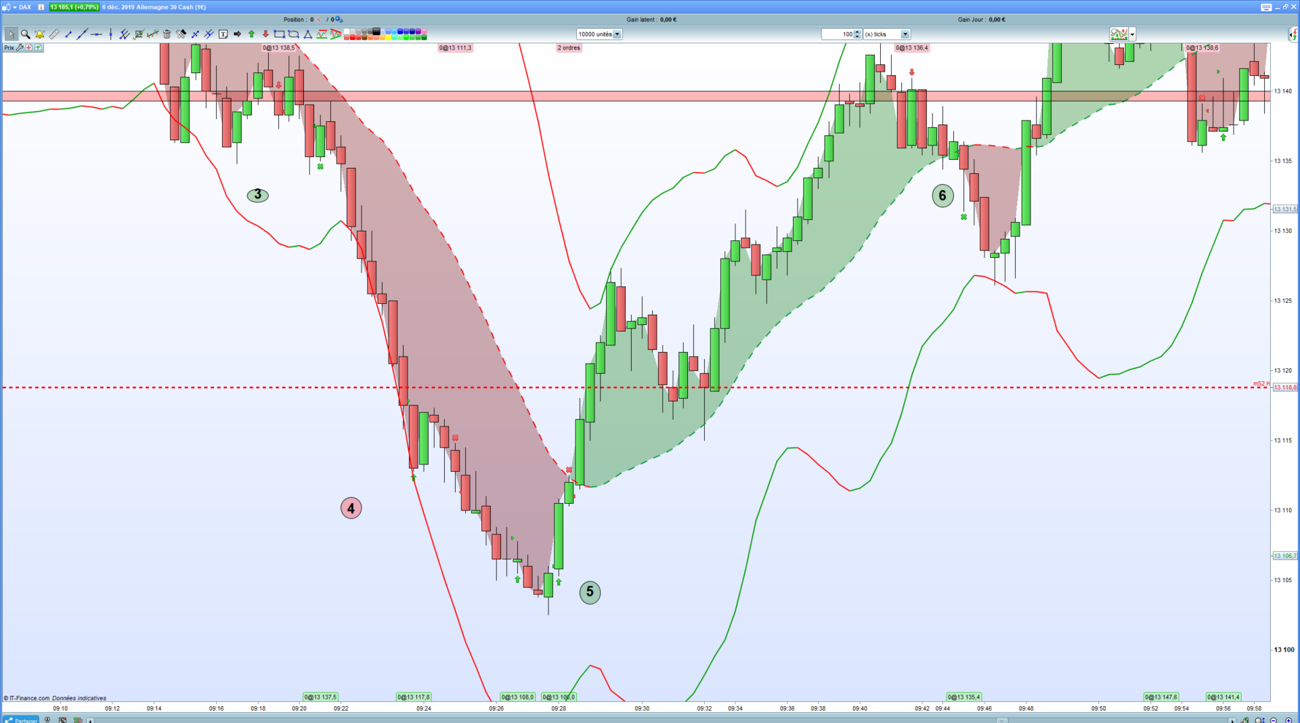Click the red plus icon beside Prix
1300x723 pixels.
pos(29,47)
